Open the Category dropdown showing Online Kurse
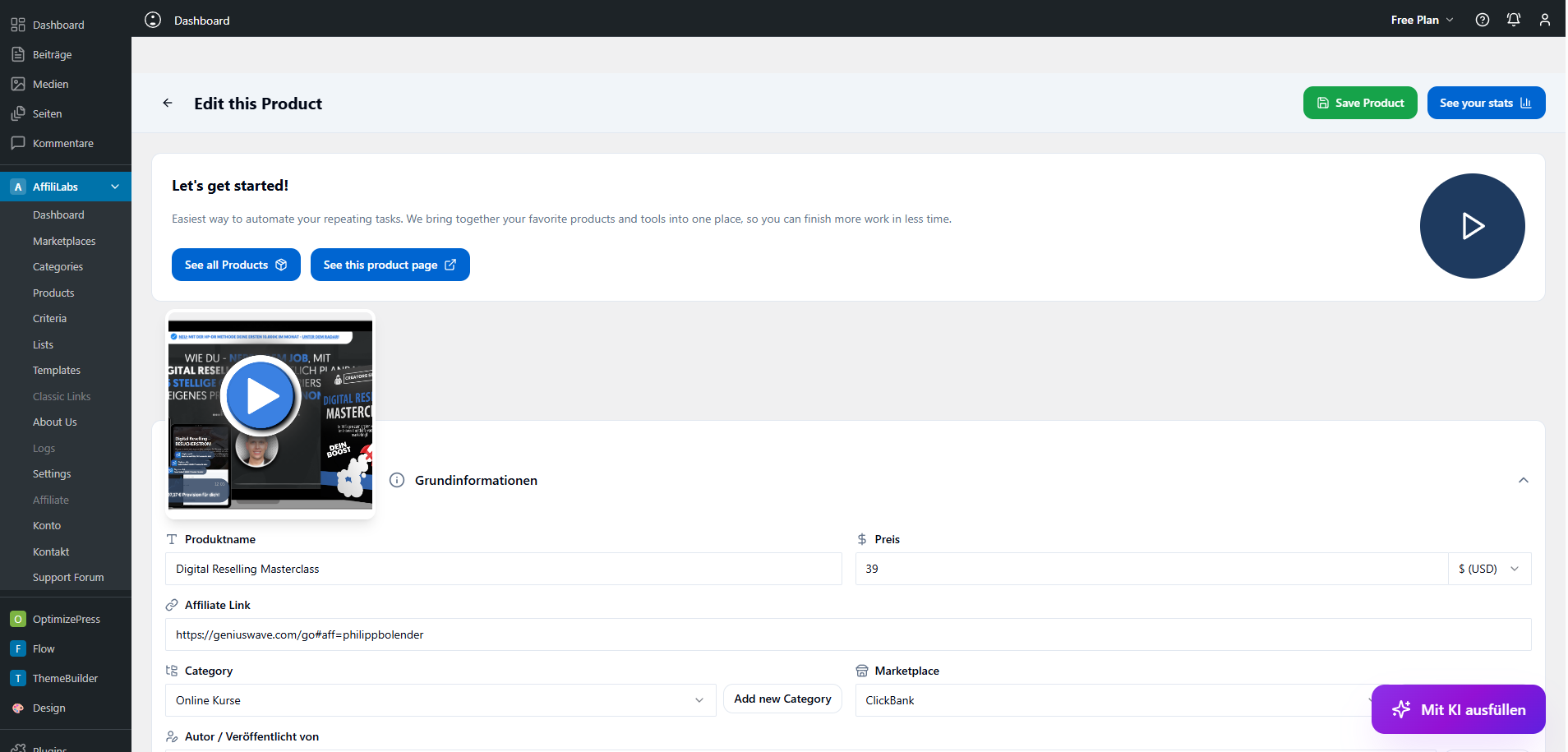 (440, 700)
